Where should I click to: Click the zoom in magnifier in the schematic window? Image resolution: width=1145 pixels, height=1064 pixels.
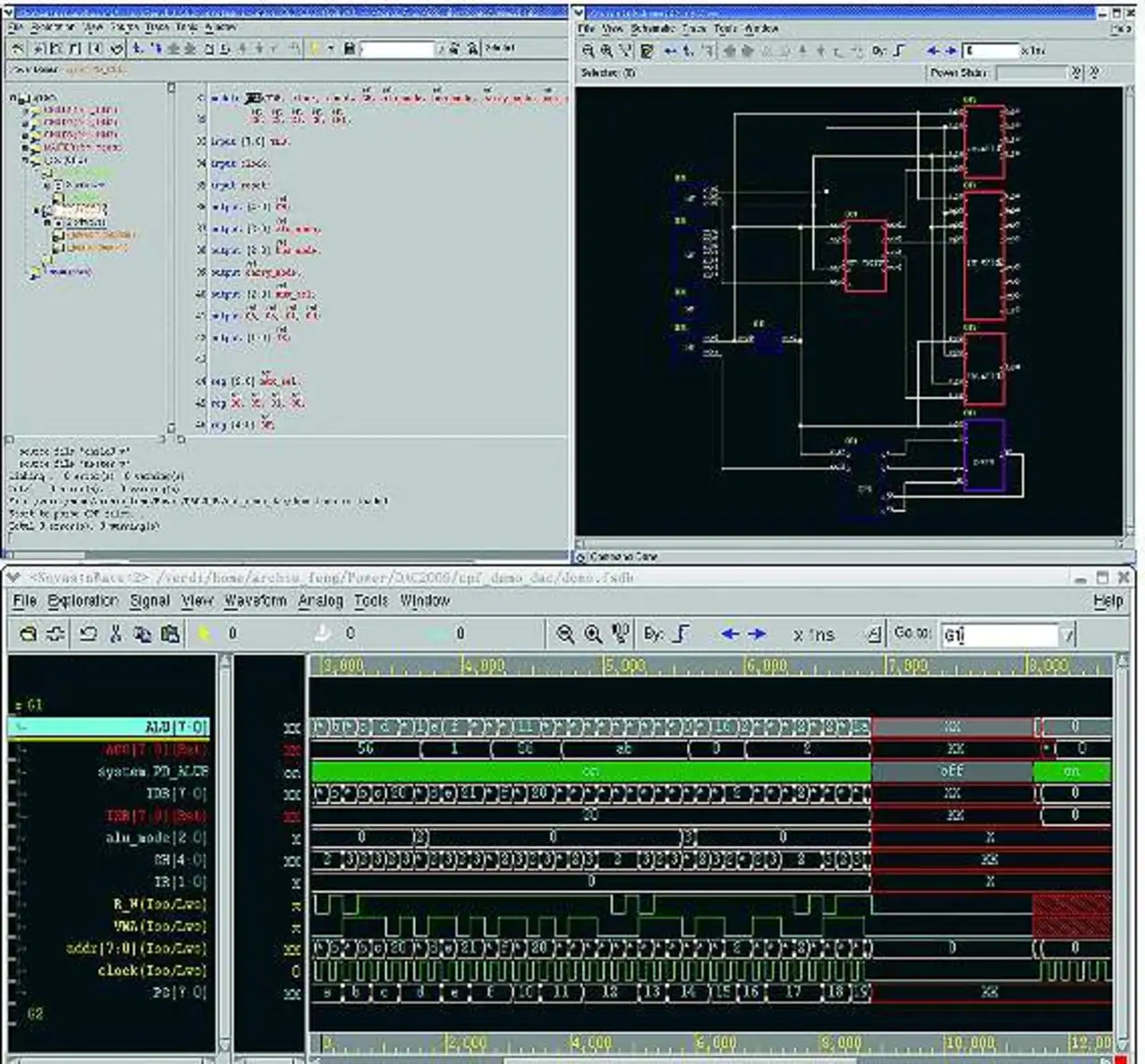(606, 51)
